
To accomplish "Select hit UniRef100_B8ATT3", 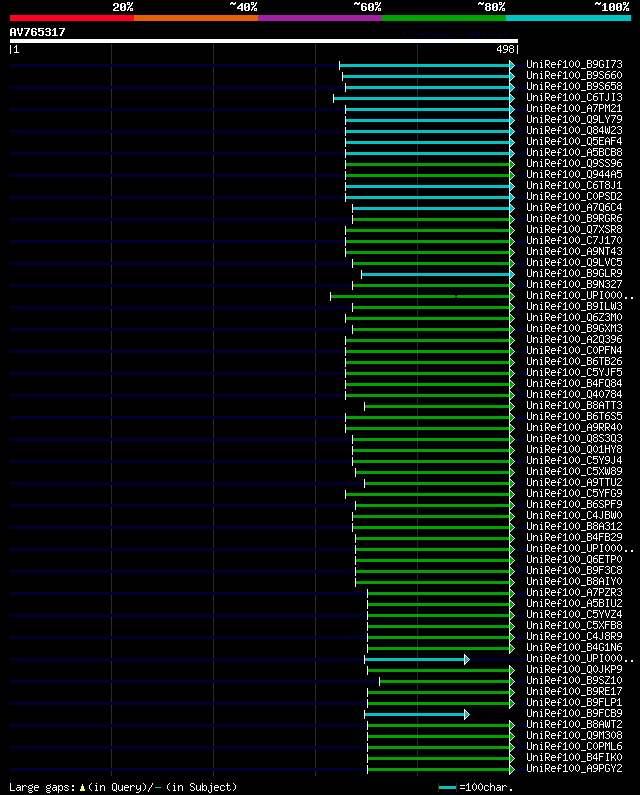I will tap(574, 406).
